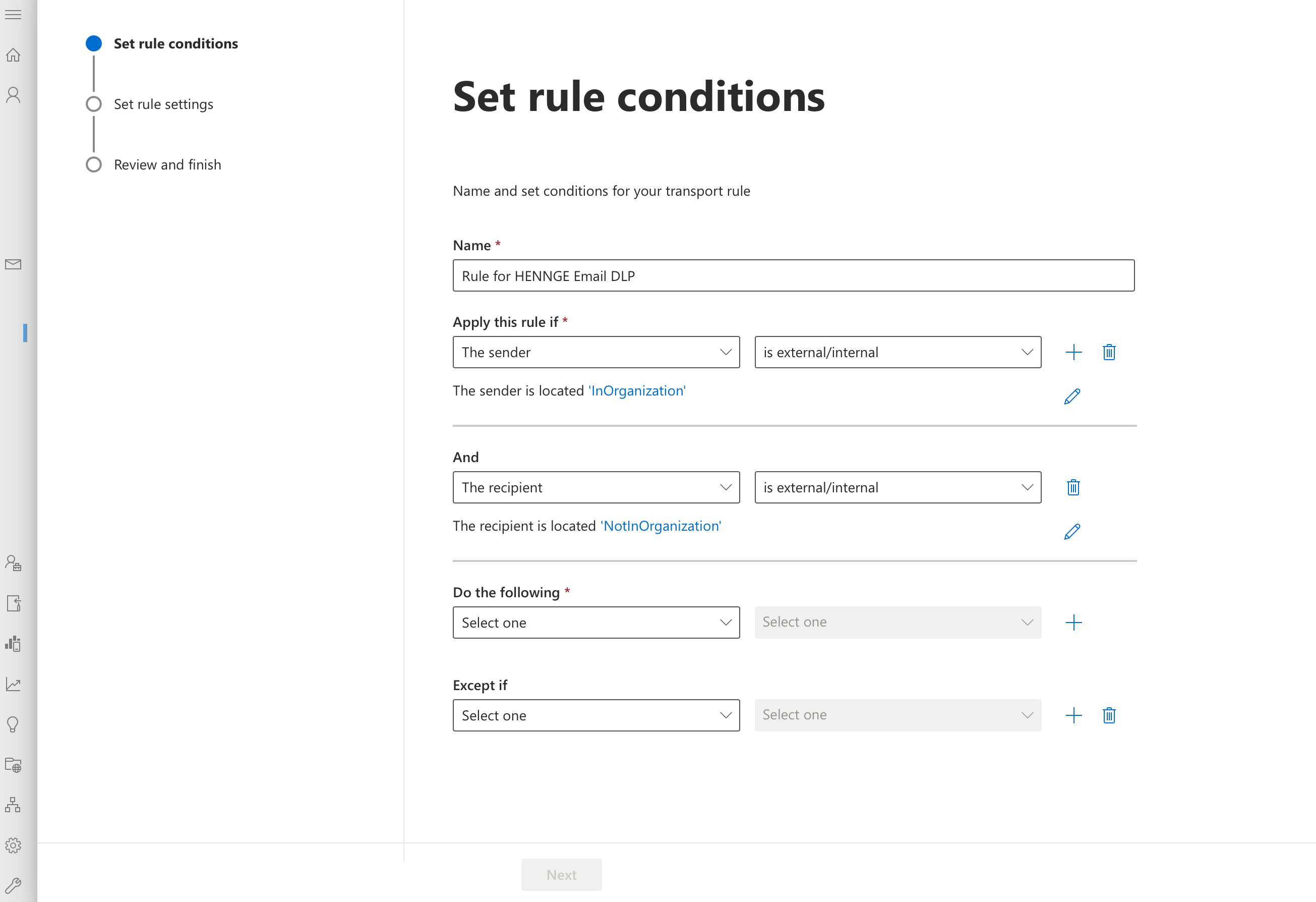This screenshot has height=902, width=1316.
Task: Open the Except if 'Select one' dropdown
Action: (596, 715)
